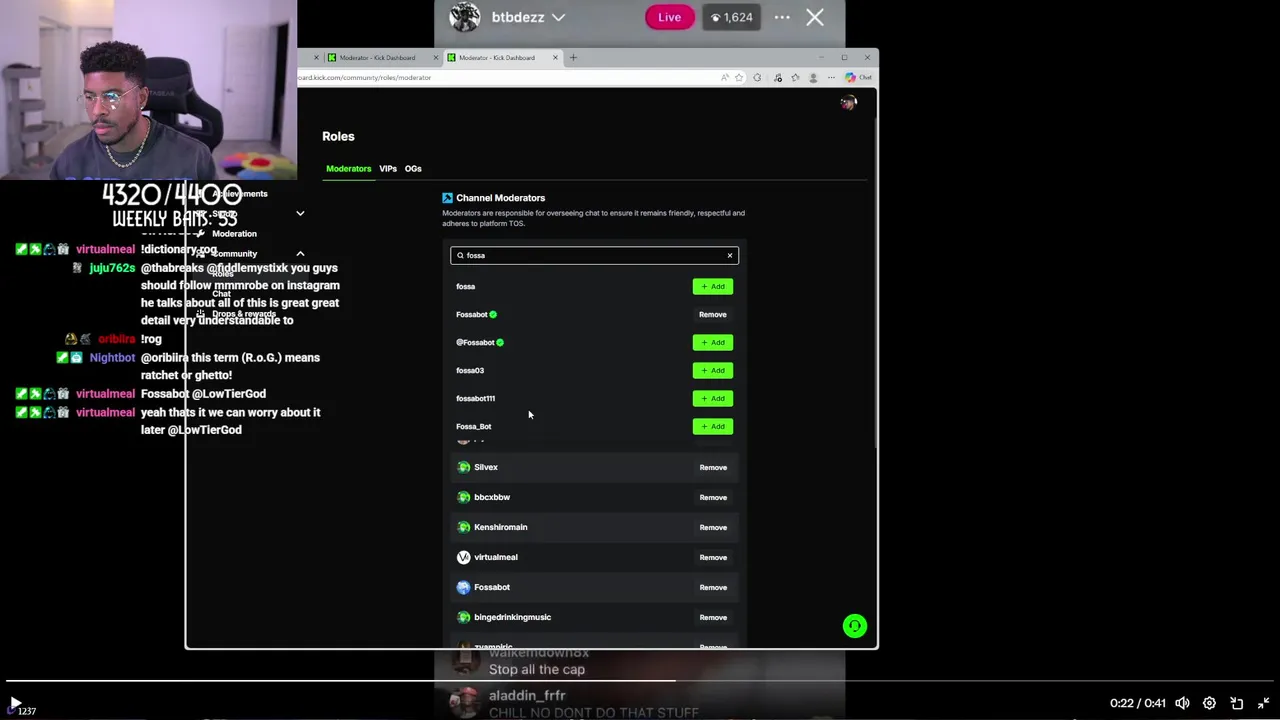This screenshot has width=1280, height=720.
Task: Open the browser profile icon
Action: click(813, 77)
